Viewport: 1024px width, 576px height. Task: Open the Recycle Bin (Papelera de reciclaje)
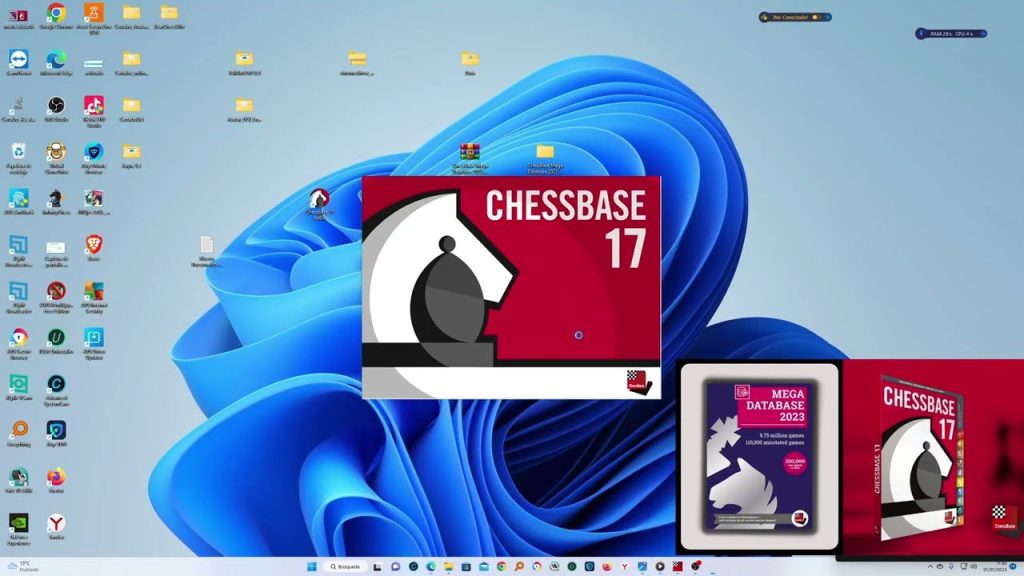tap(18, 151)
